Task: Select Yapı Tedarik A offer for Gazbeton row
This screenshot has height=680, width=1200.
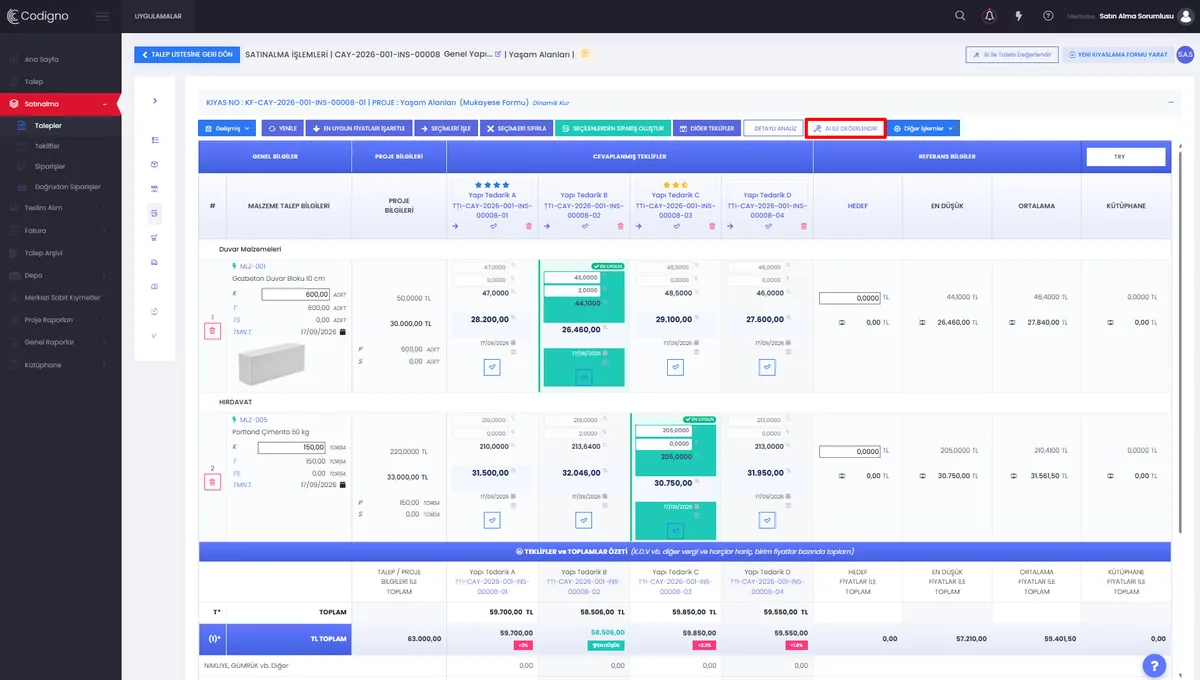Action: point(492,368)
